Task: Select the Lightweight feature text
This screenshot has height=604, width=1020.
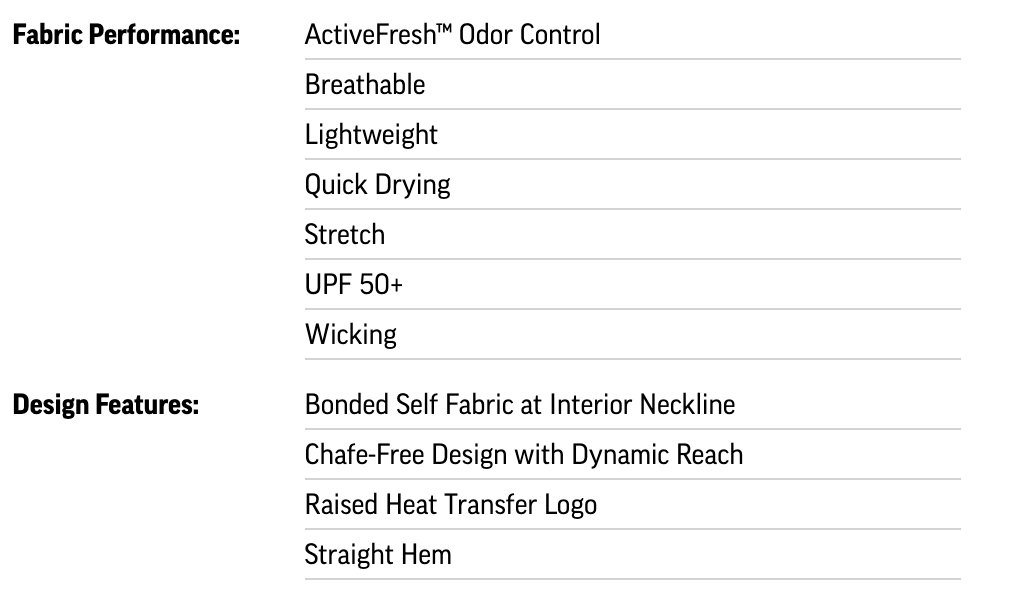Action: [x=371, y=135]
